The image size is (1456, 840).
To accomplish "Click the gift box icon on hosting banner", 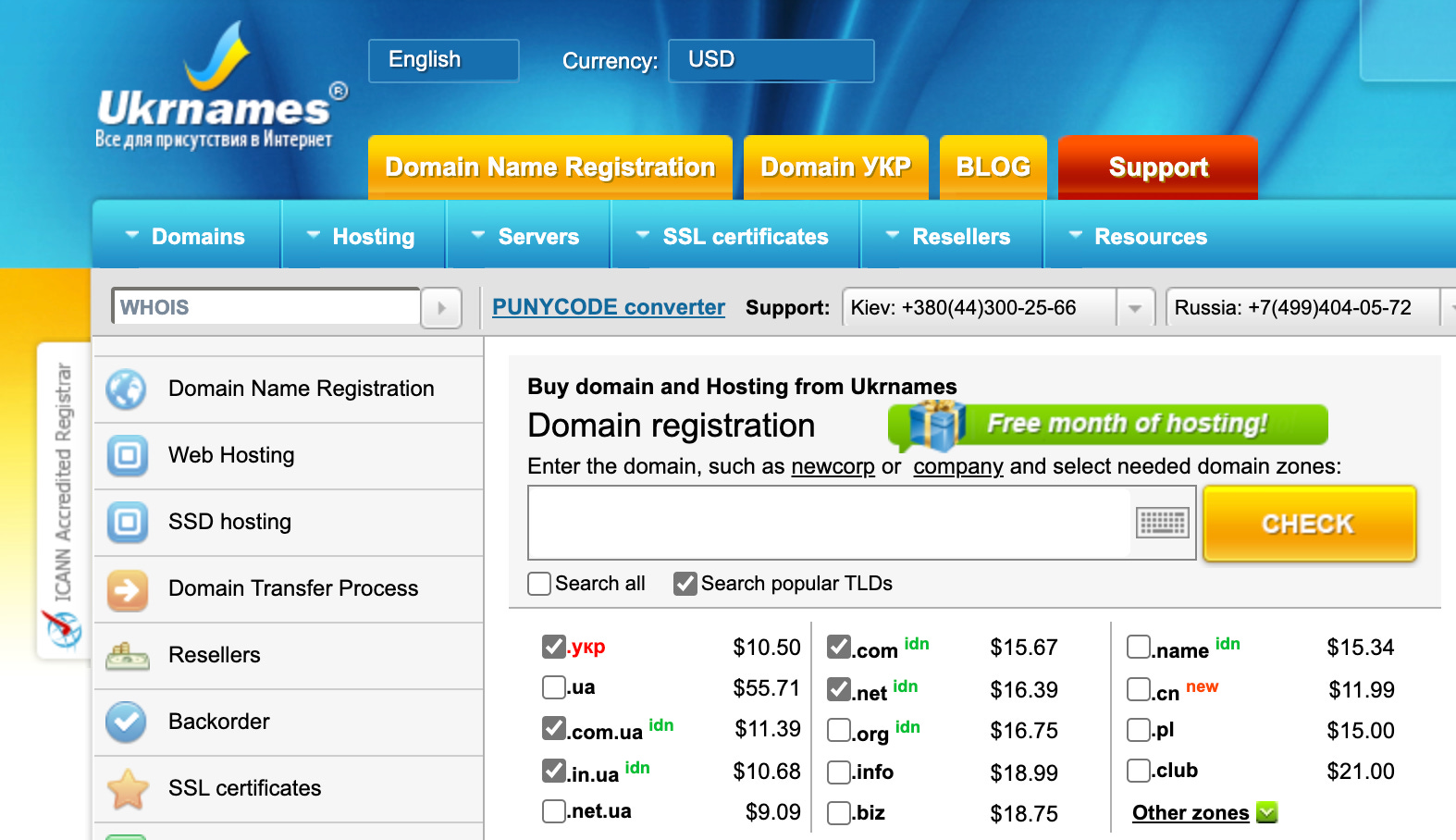I will pos(936,426).
